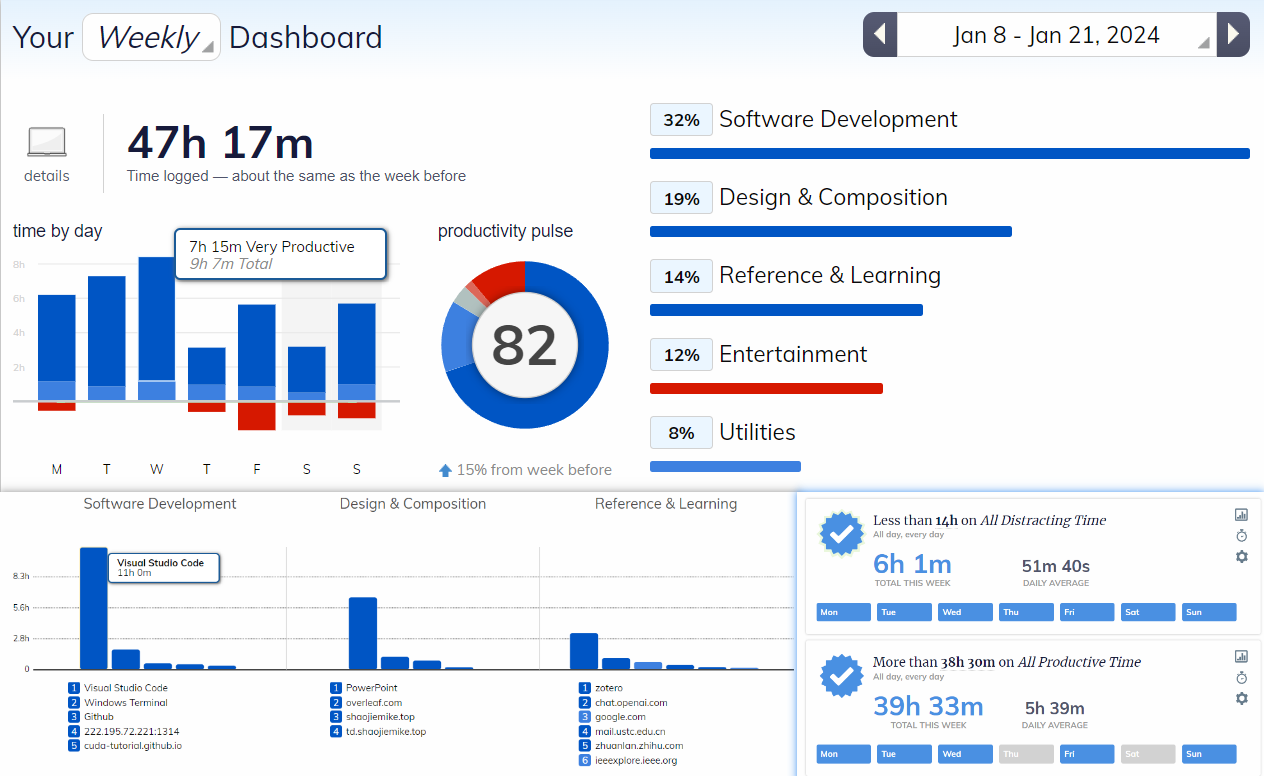Open gear settings for Productive Time goal
The height and width of the screenshot is (776, 1264).
pos(1241,699)
